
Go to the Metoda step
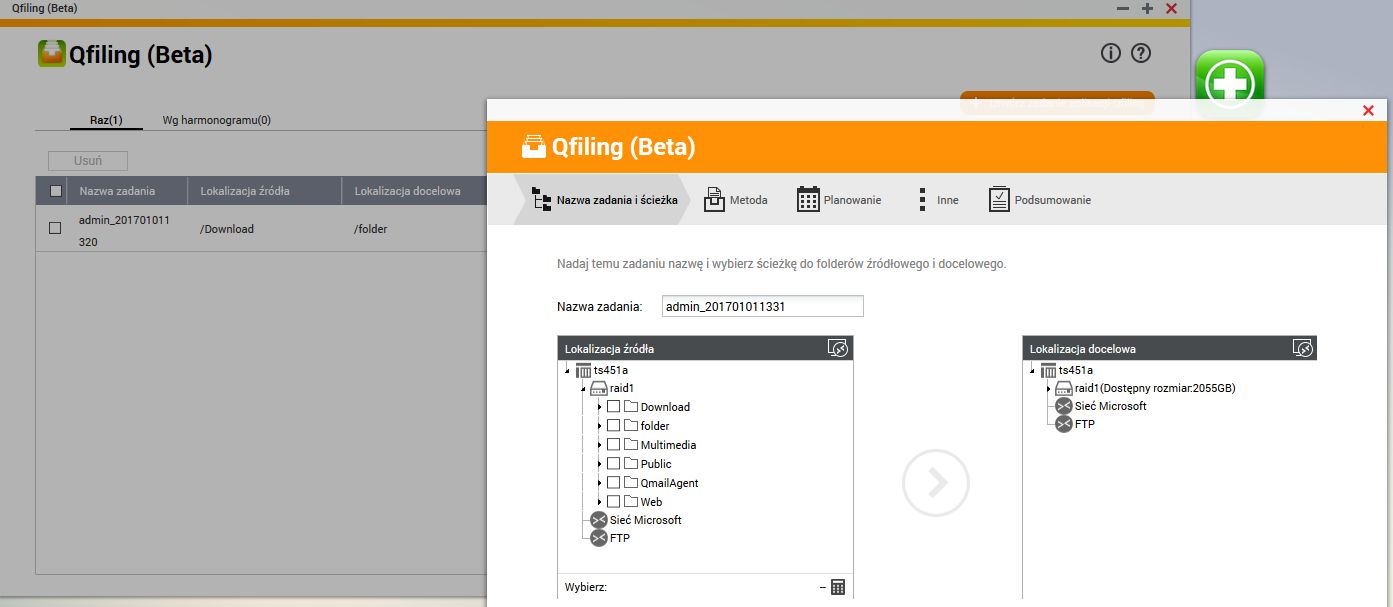tap(736, 200)
